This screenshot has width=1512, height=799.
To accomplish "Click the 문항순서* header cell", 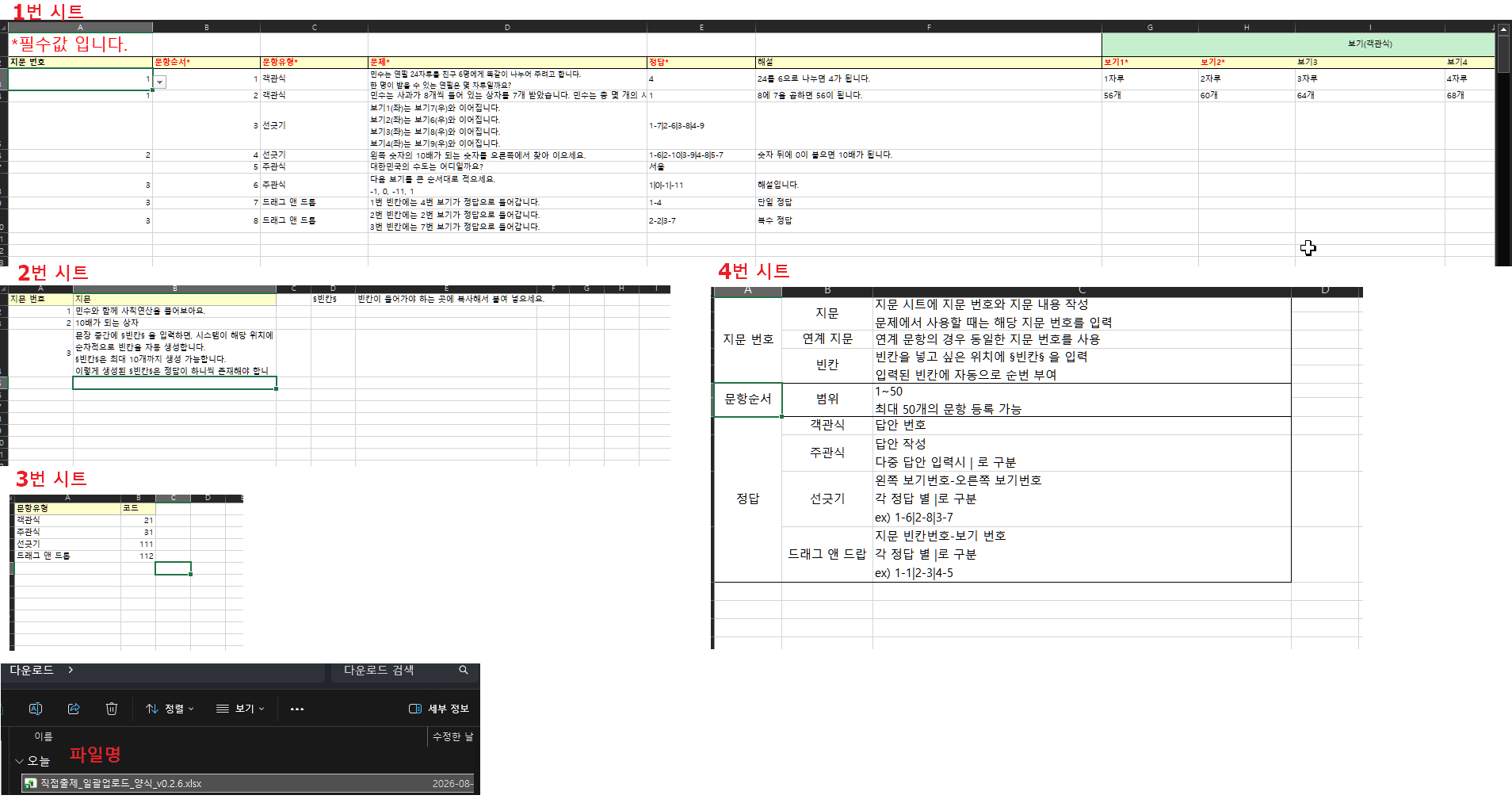I will point(206,62).
